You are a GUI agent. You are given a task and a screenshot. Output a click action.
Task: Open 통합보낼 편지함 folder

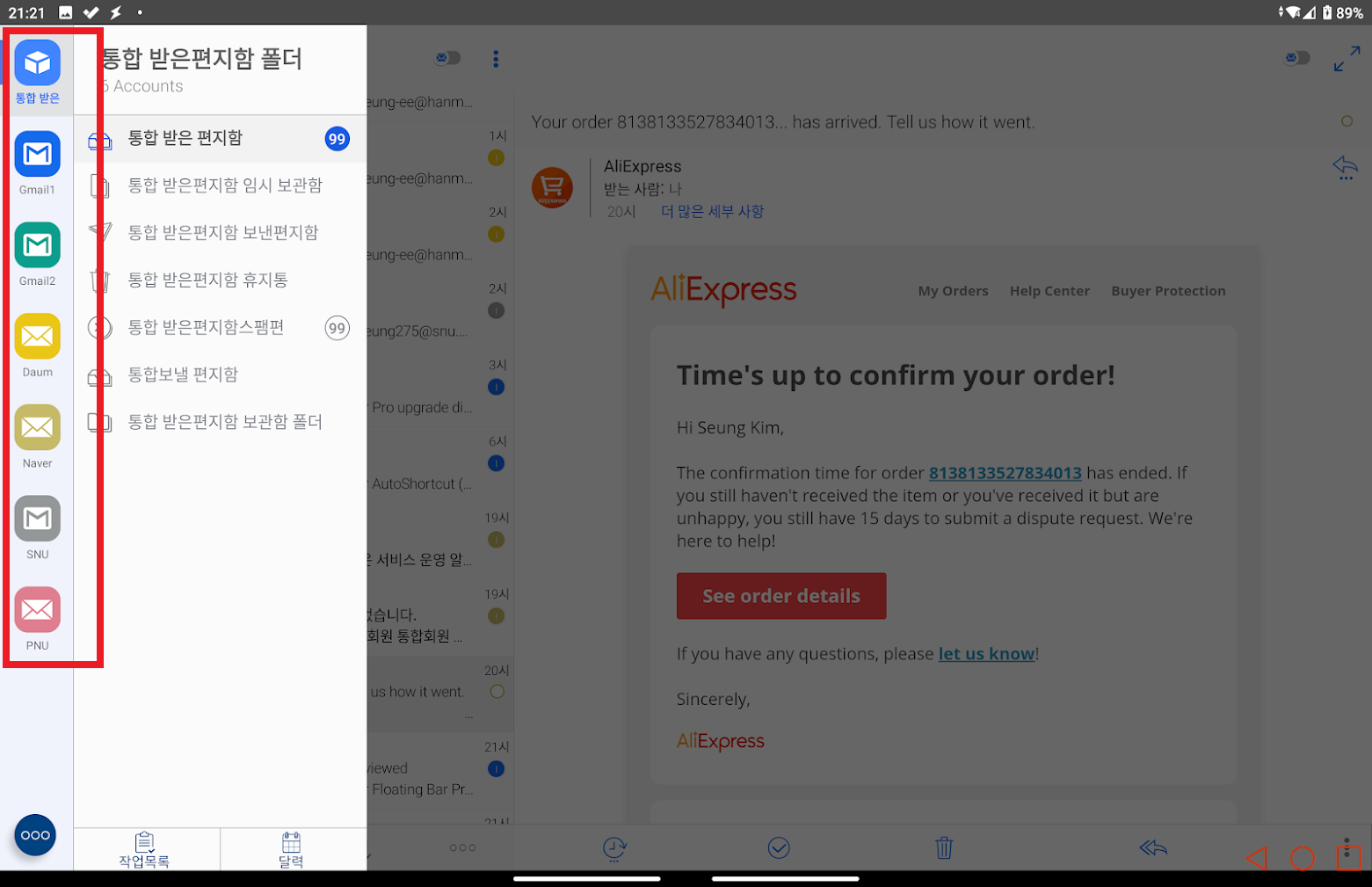[220, 375]
